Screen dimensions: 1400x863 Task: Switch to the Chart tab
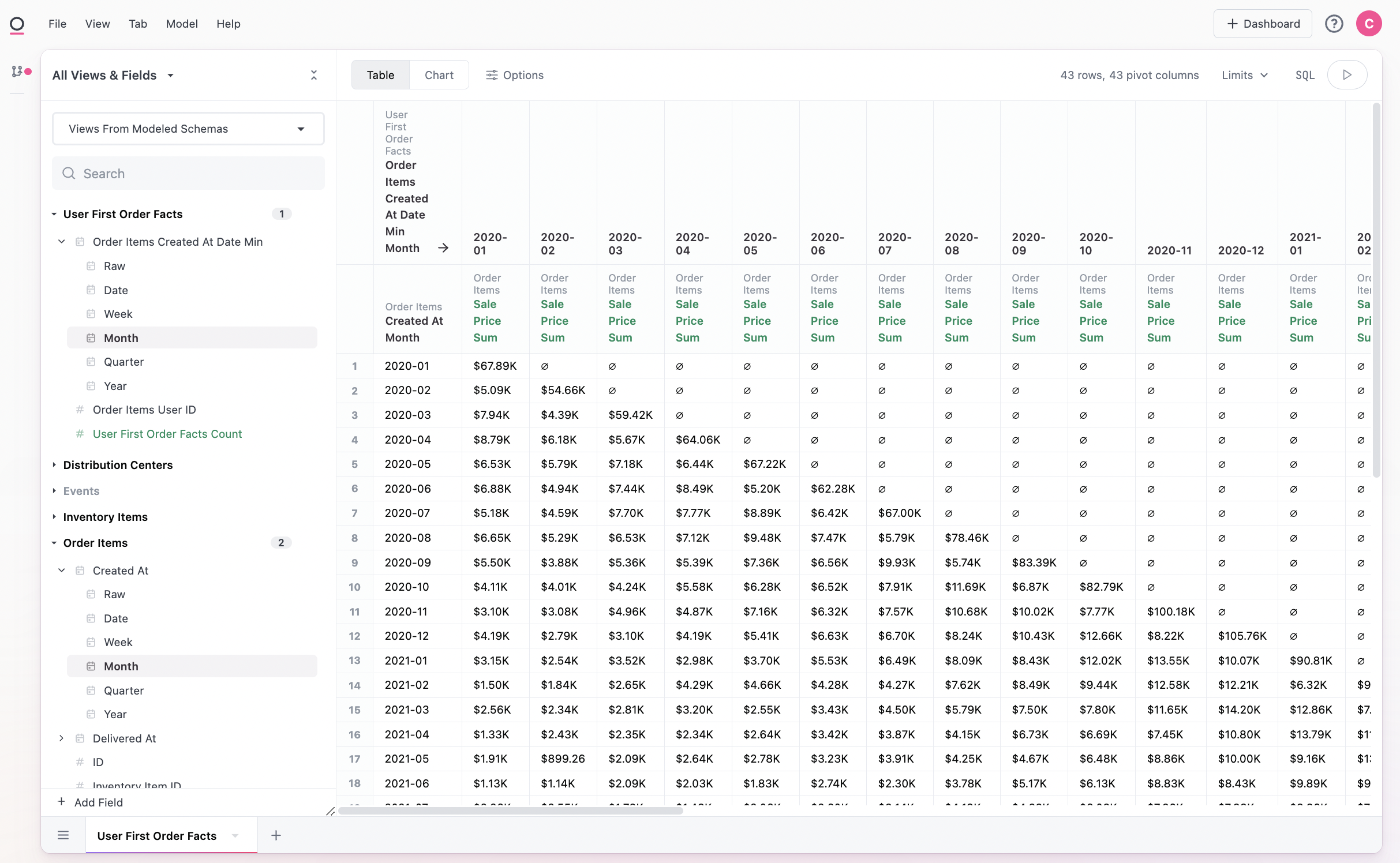(x=439, y=75)
